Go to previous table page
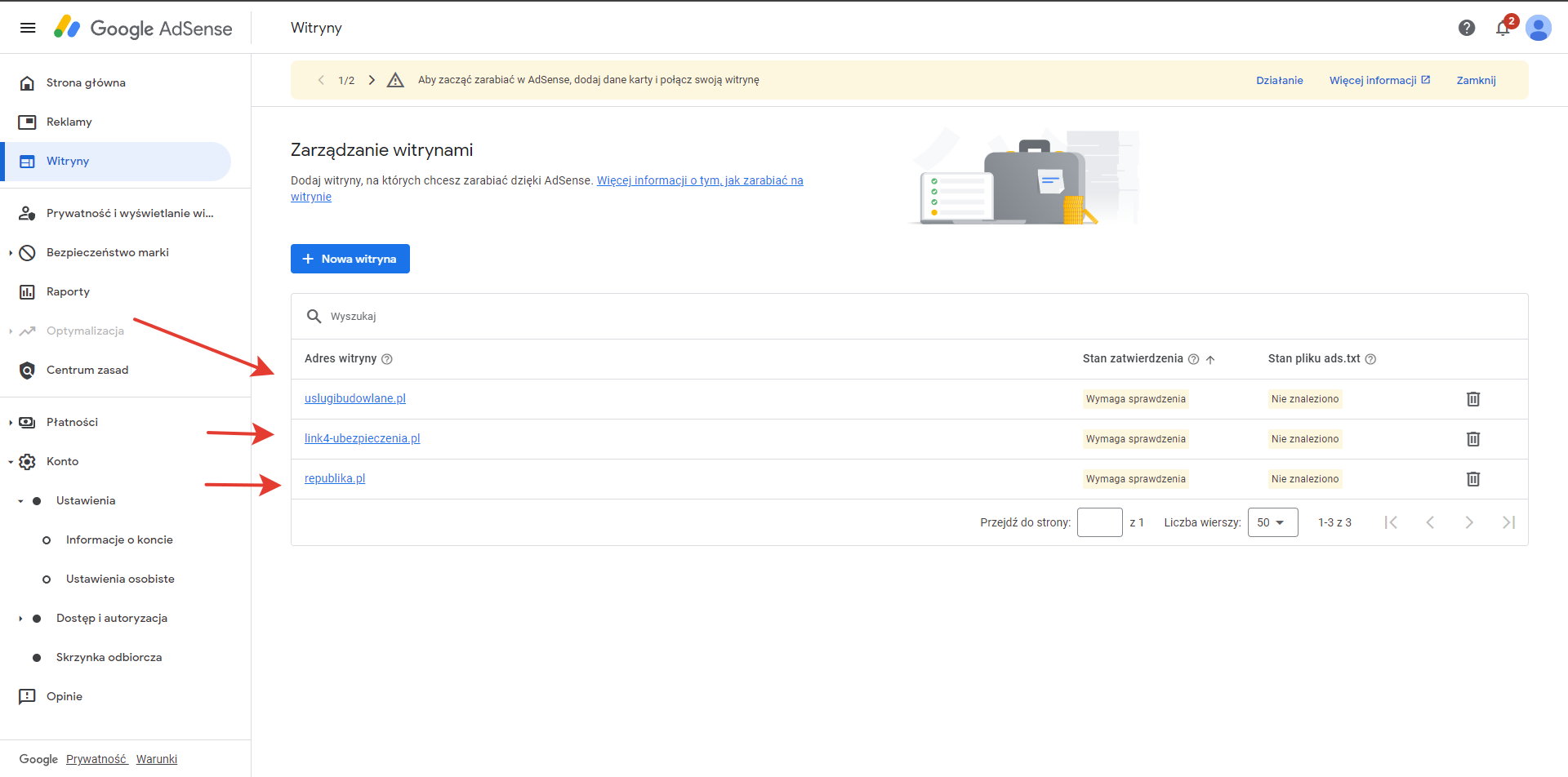The height and width of the screenshot is (777, 1568). (x=1430, y=522)
